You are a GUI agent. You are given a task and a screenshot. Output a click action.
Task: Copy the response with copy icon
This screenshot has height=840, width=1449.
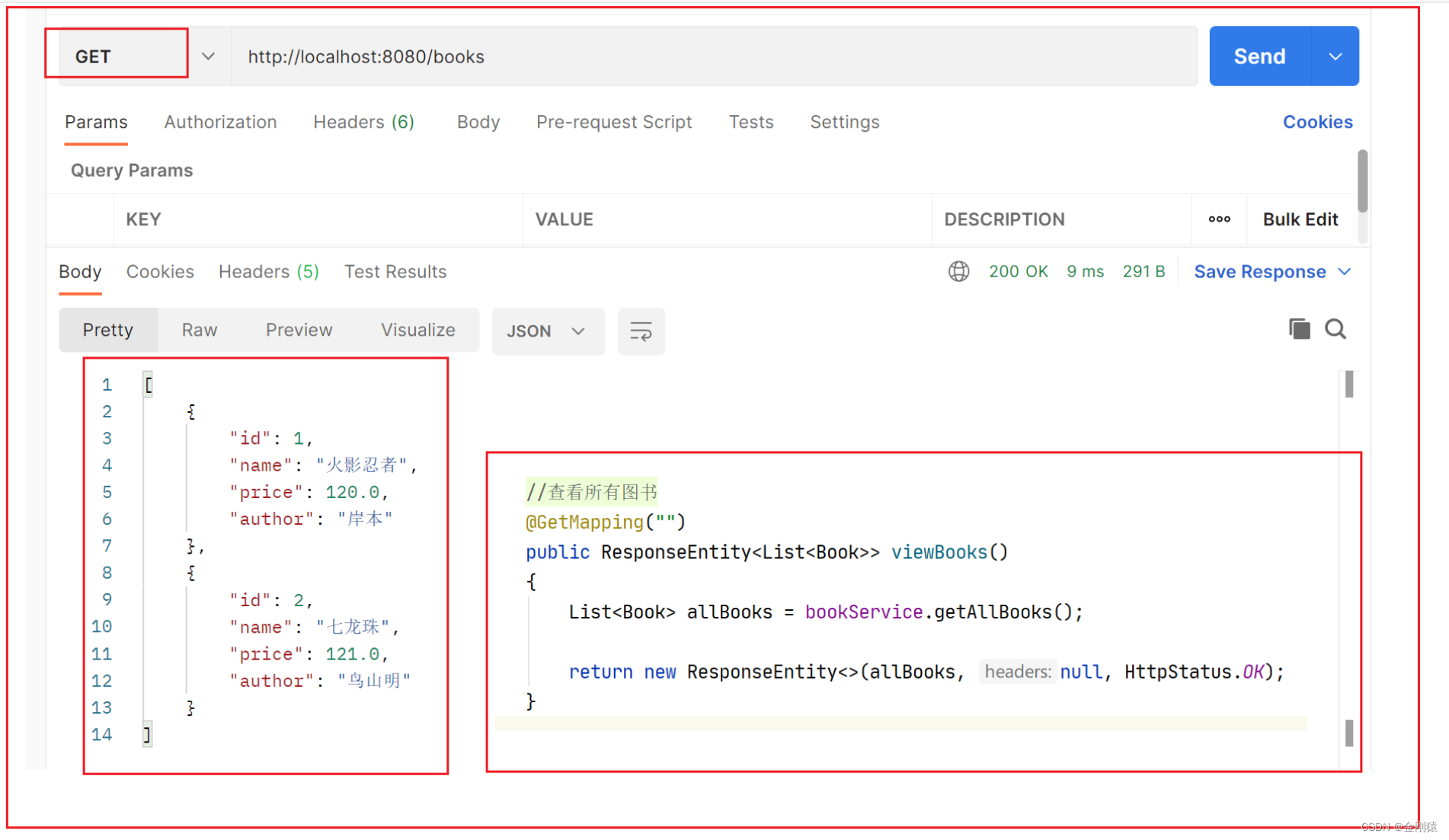coord(1300,329)
